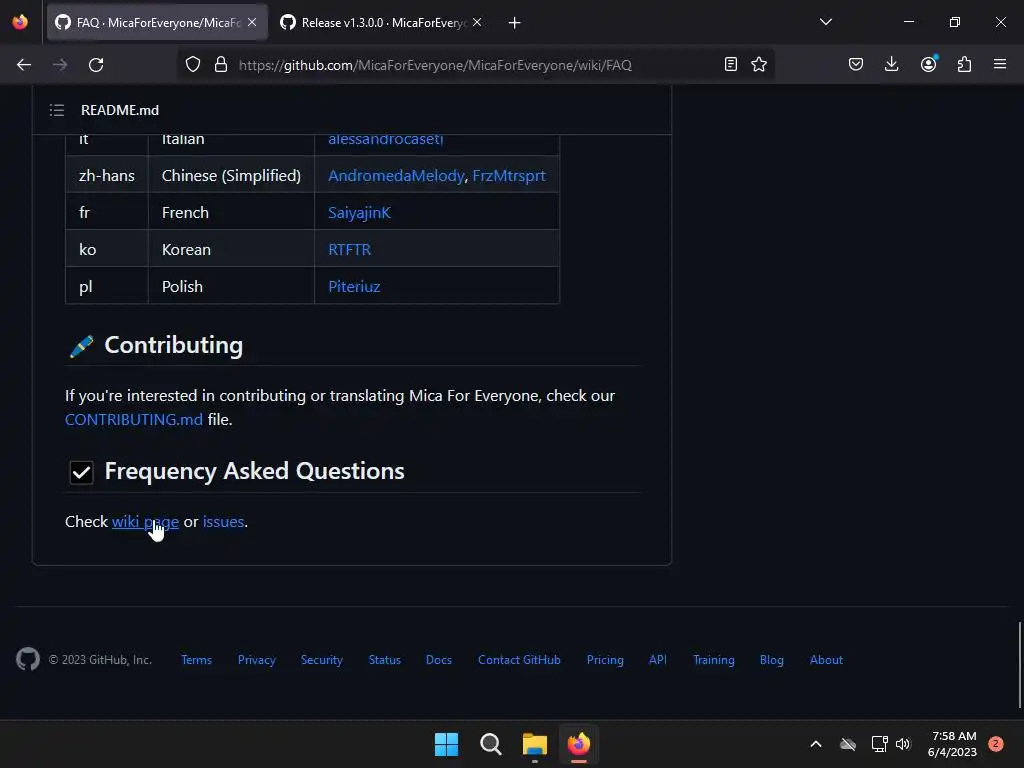Open the Firefox downloads panel

(x=891, y=64)
